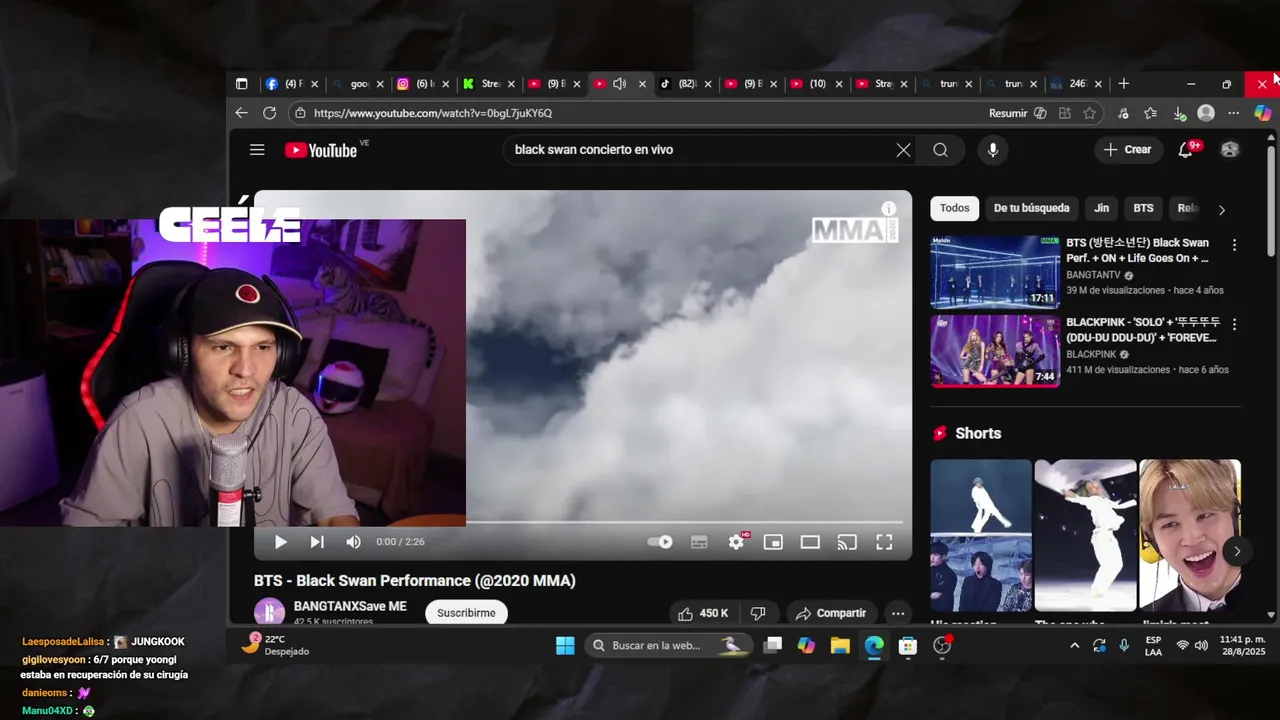Select the De tu búsqueda chip
Screen dimensions: 1280x720
(x=1031, y=208)
